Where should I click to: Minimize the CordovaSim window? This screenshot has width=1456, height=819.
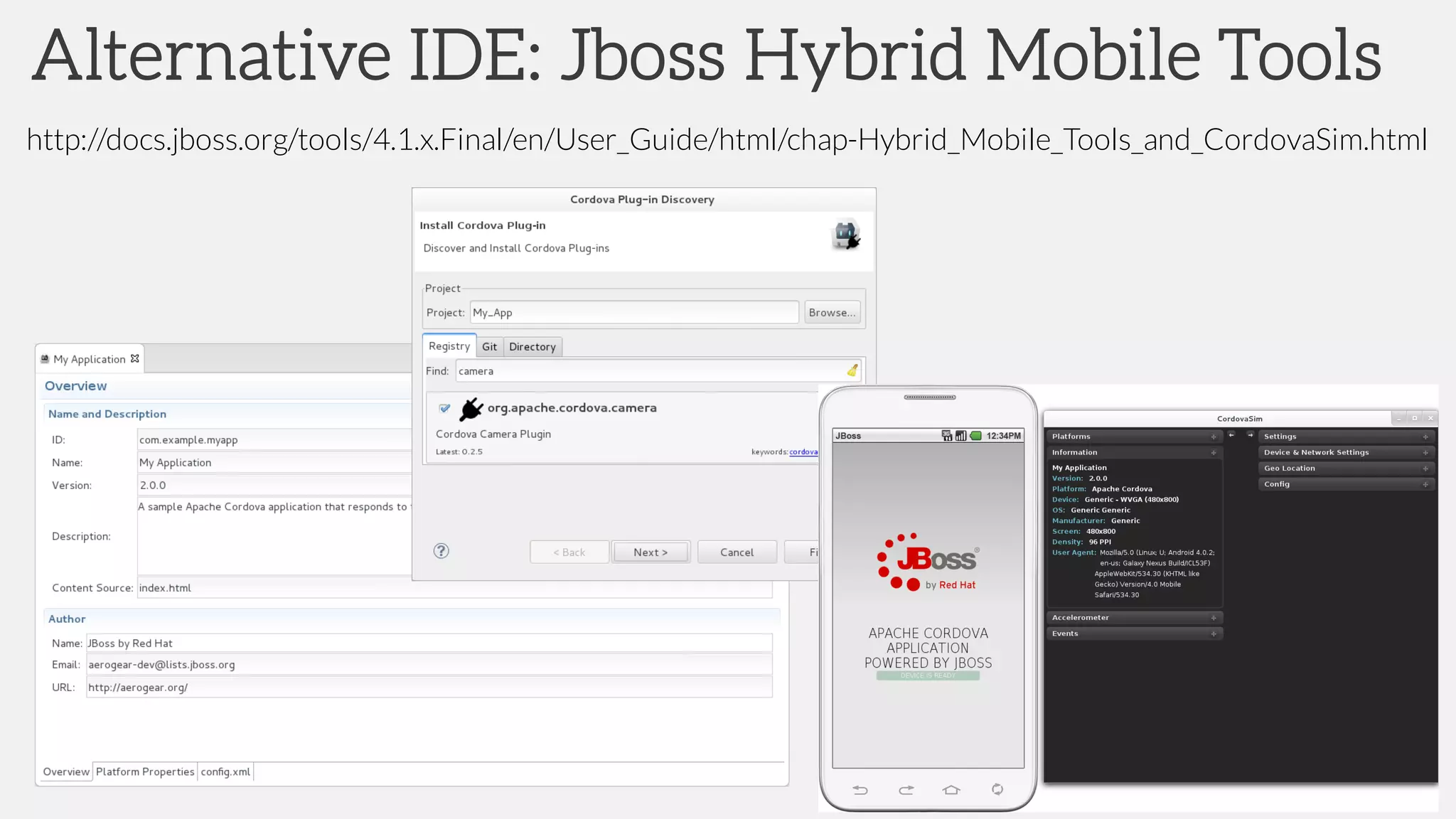coord(1398,418)
